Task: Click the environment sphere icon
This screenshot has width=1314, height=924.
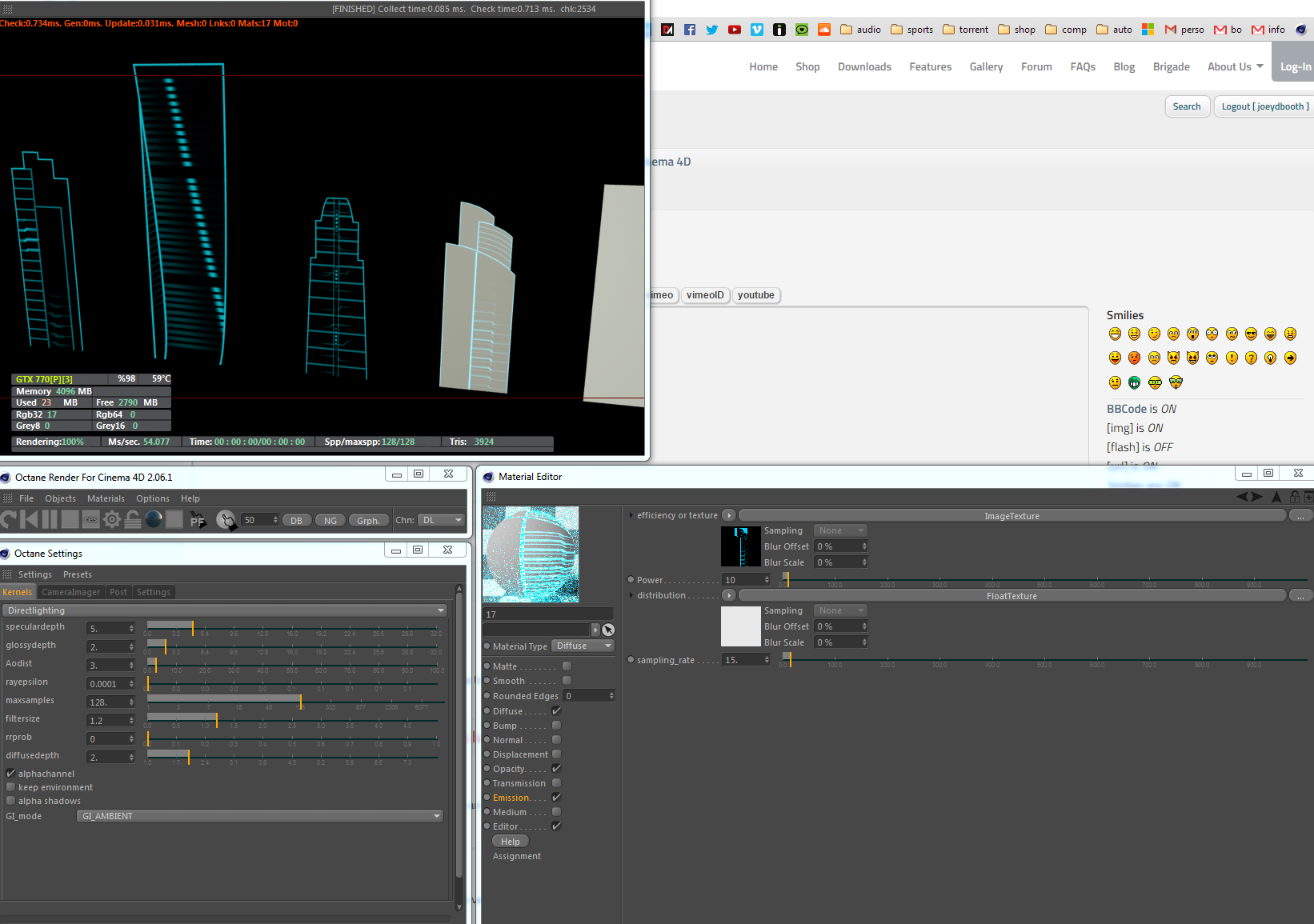Action: click(154, 520)
